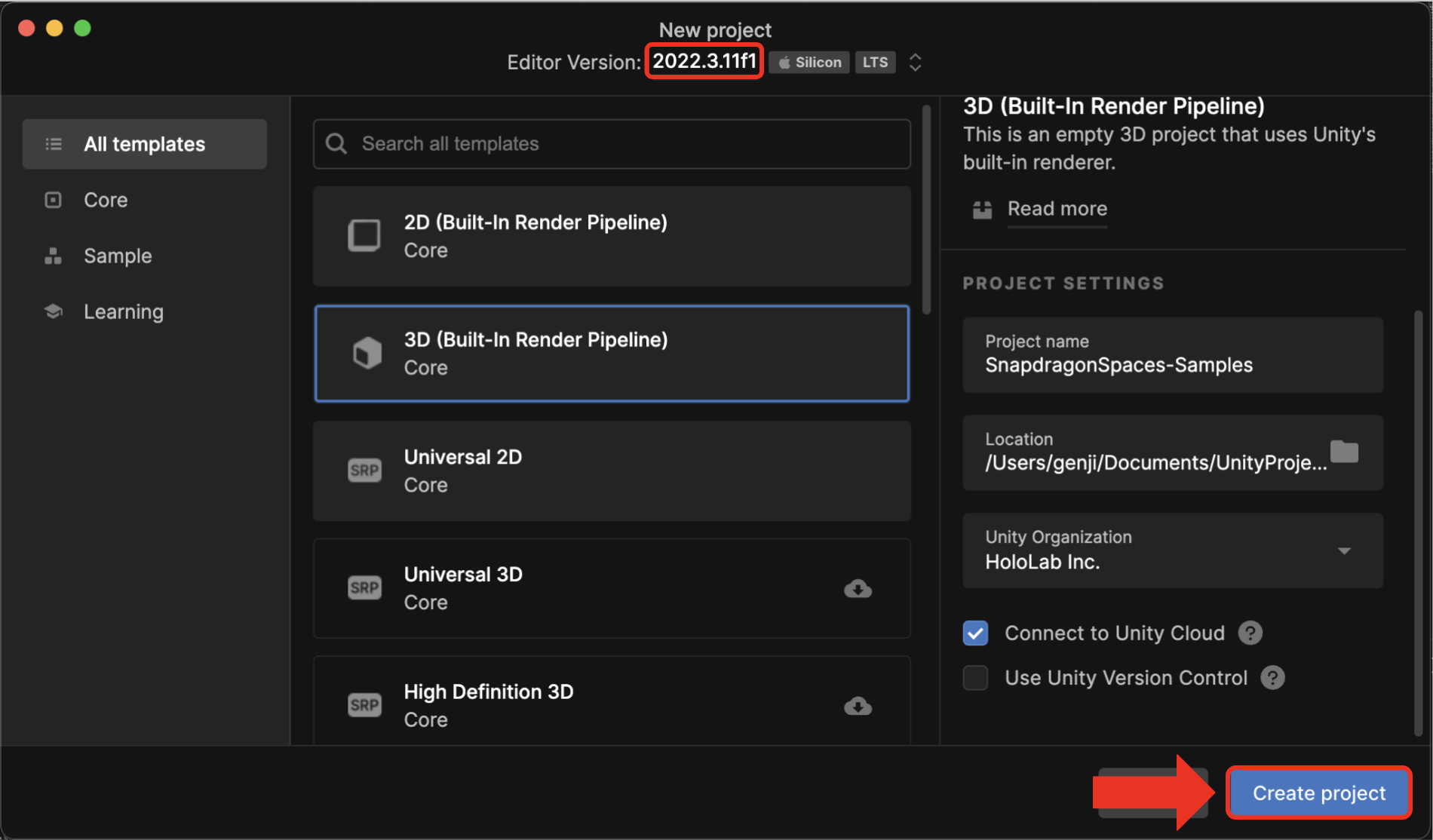The width and height of the screenshot is (1433, 840).
Task: Choose Universal 2D template
Action: pos(612,471)
